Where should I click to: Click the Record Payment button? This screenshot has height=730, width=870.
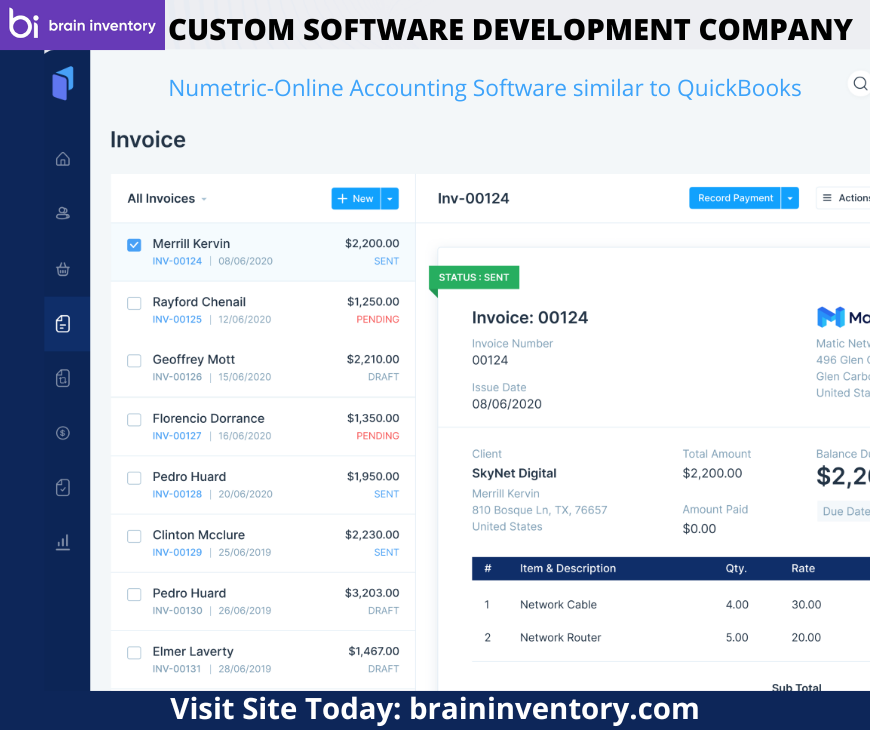[735, 198]
